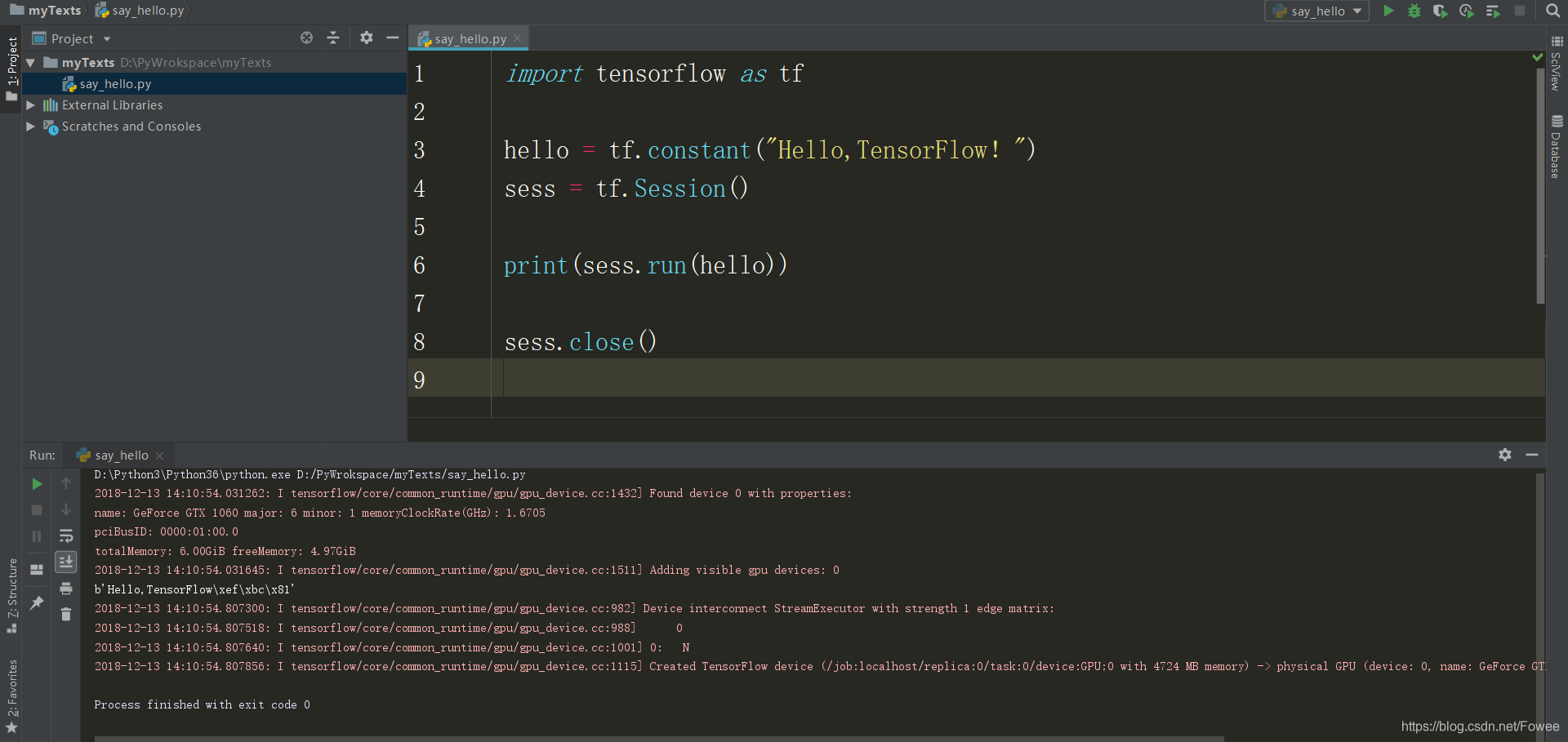Screen dimensions: 1568x742
Task: Click the myTexts breadcrumb in navigation bar
Action: coord(46,11)
